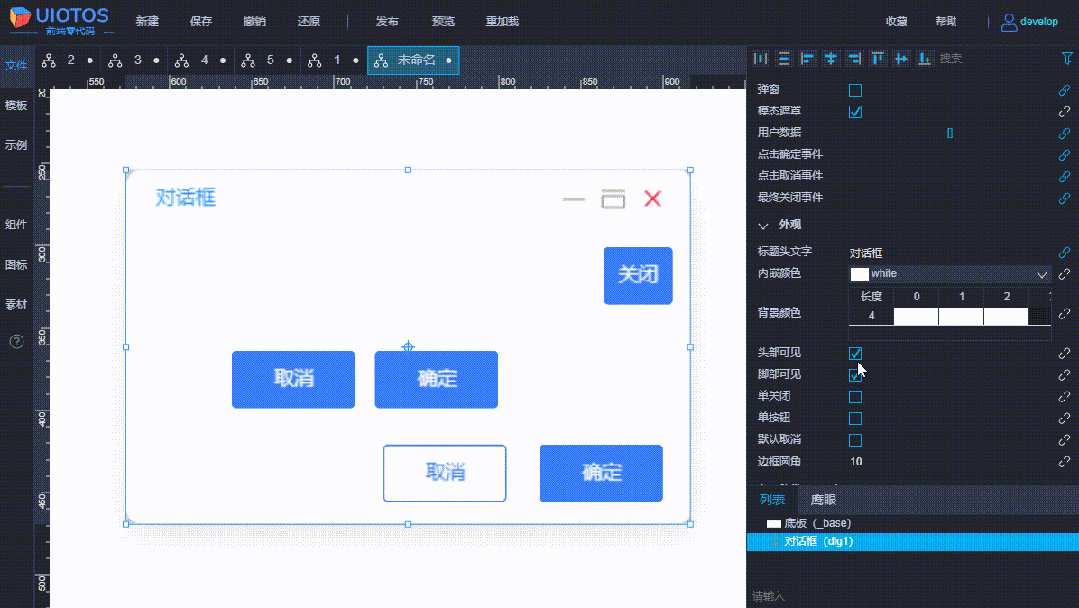Enable the 弹窗 checkbox
This screenshot has height=608, width=1079.
[x=856, y=90]
